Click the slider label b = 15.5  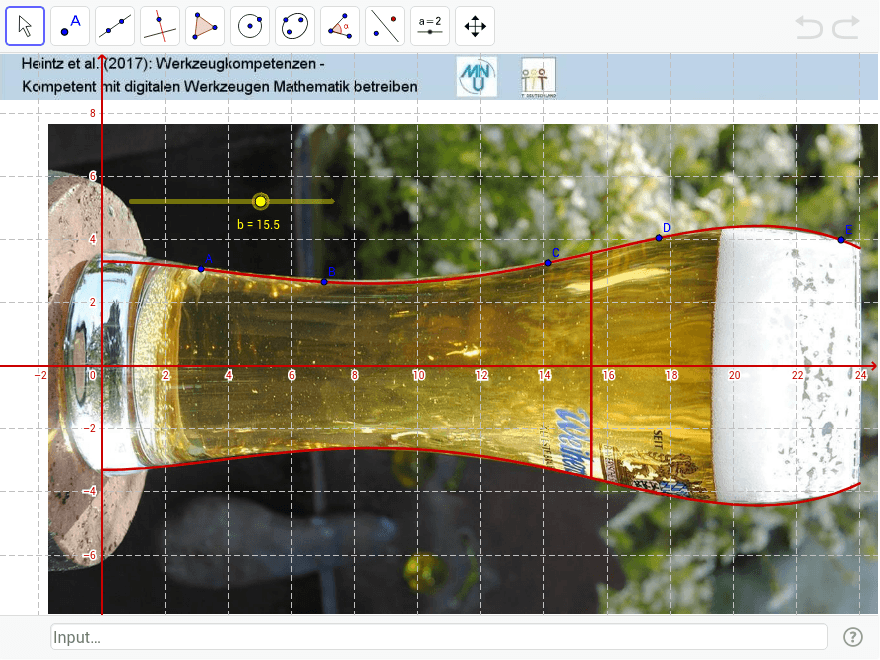pos(258,224)
